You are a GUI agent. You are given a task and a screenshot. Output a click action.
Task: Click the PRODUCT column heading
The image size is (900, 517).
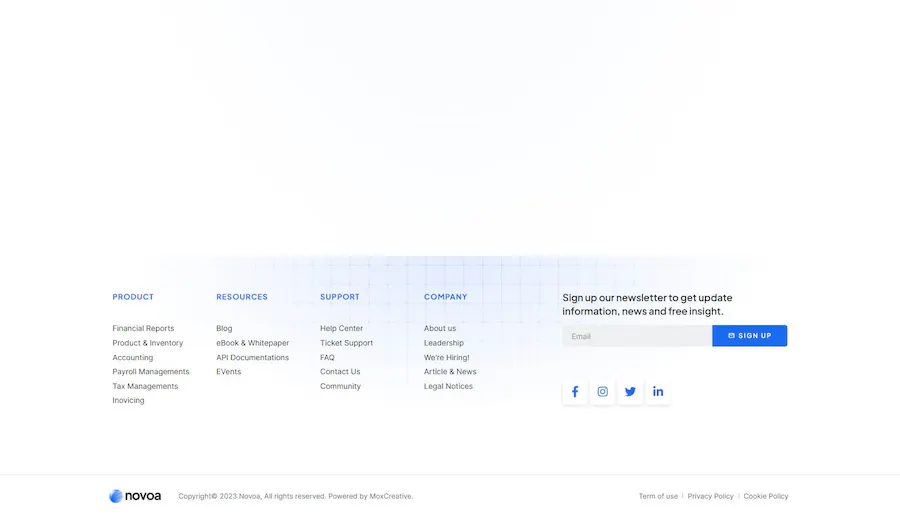[x=133, y=297]
